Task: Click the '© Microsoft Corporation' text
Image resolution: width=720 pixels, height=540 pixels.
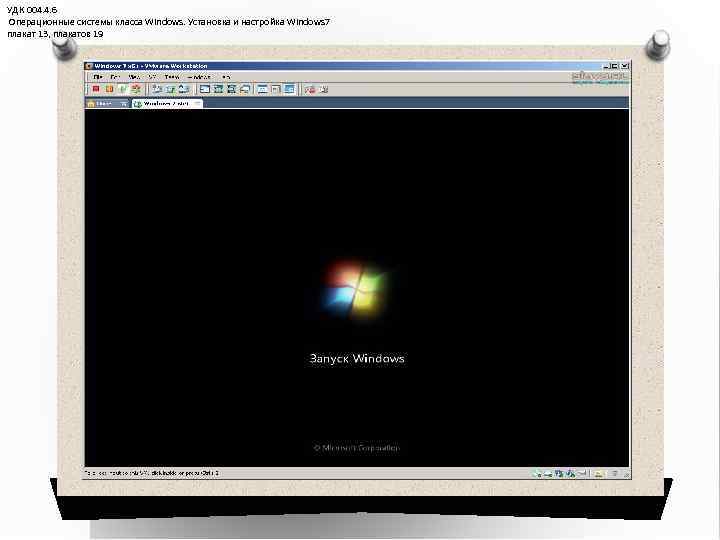Action: click(x=356, y=447)
